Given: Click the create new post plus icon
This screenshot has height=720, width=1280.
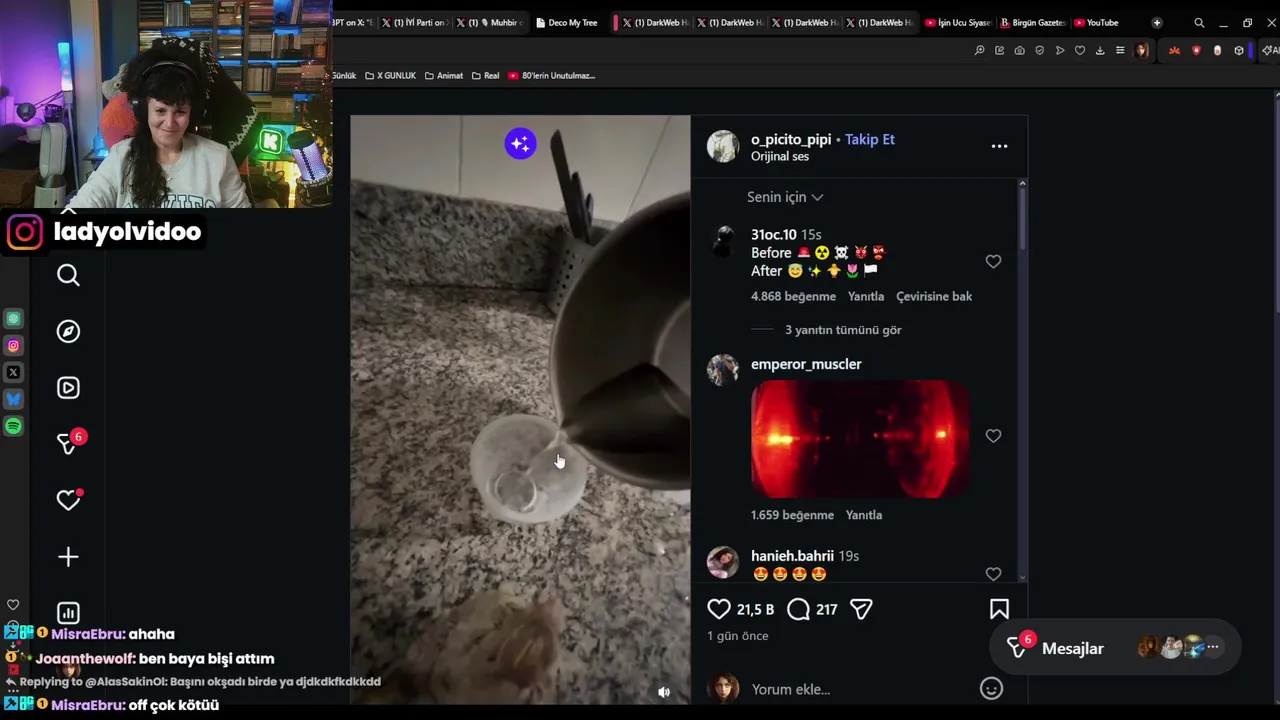Looking at the screenshot, I should [x=68, y=557].
